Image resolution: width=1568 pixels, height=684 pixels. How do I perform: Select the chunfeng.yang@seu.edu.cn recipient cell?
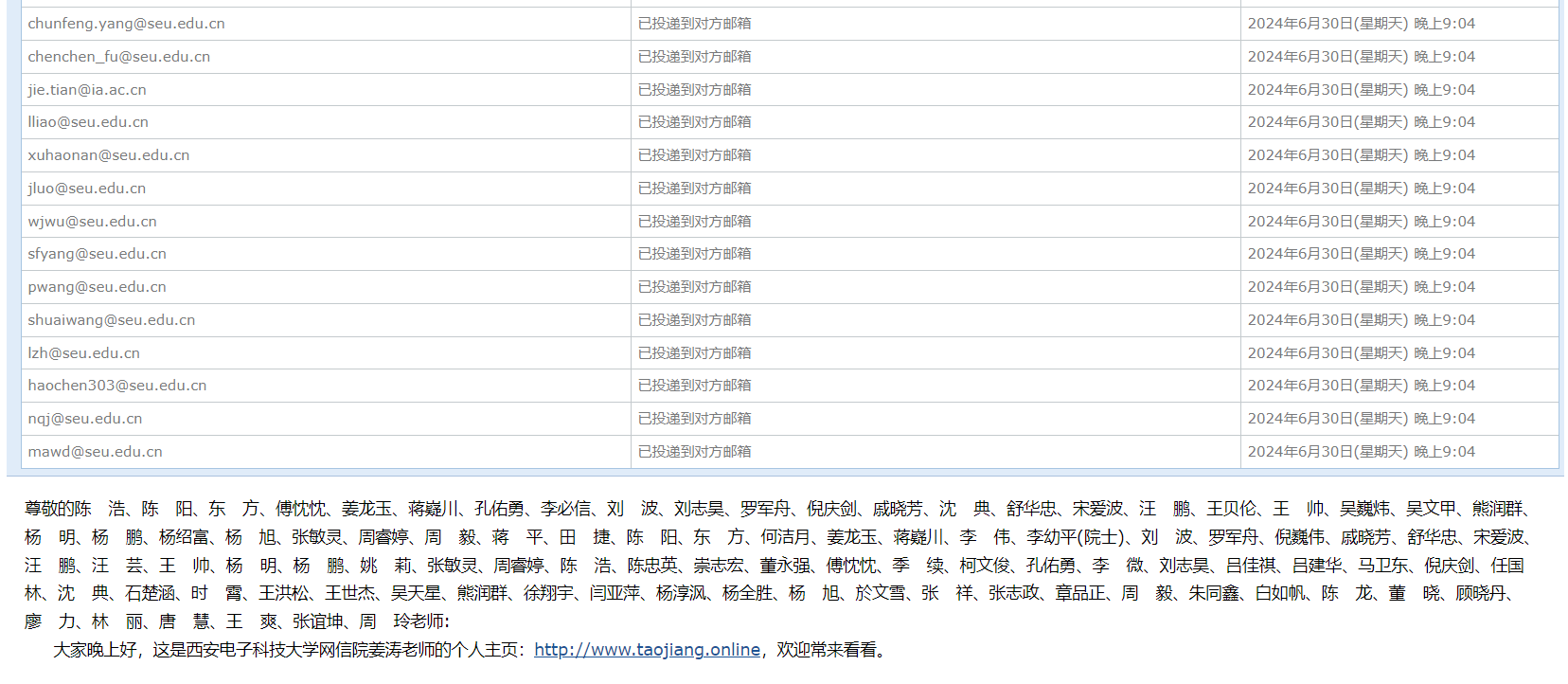click(x=326, y=24)
